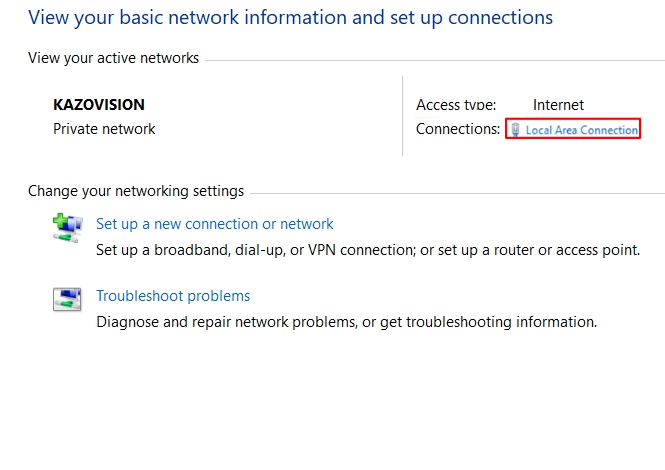Click the broadband, dial-up, or VPN description text

(367, 250)
